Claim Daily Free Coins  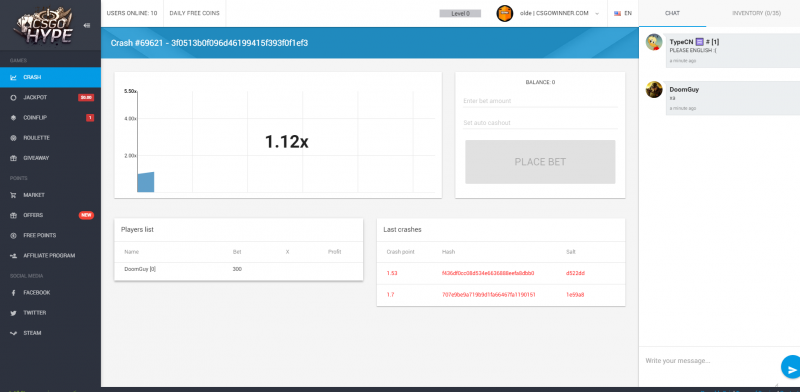coord(194,13)
